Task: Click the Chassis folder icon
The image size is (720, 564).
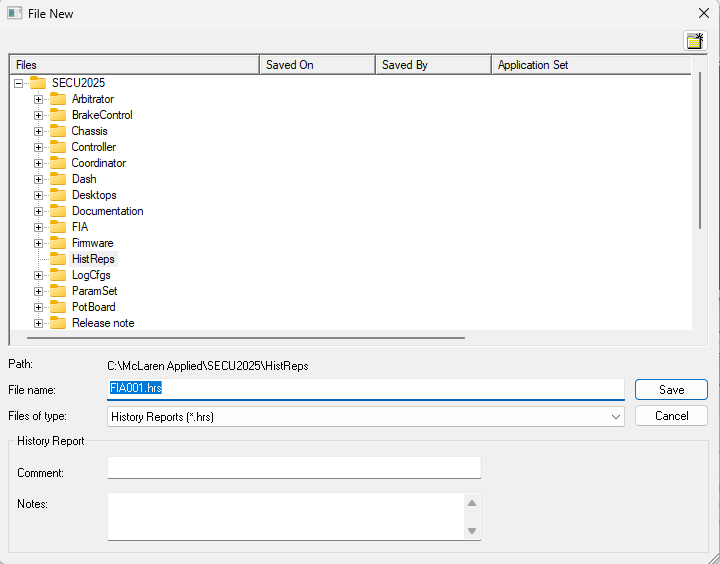Action: click(58, 131)
